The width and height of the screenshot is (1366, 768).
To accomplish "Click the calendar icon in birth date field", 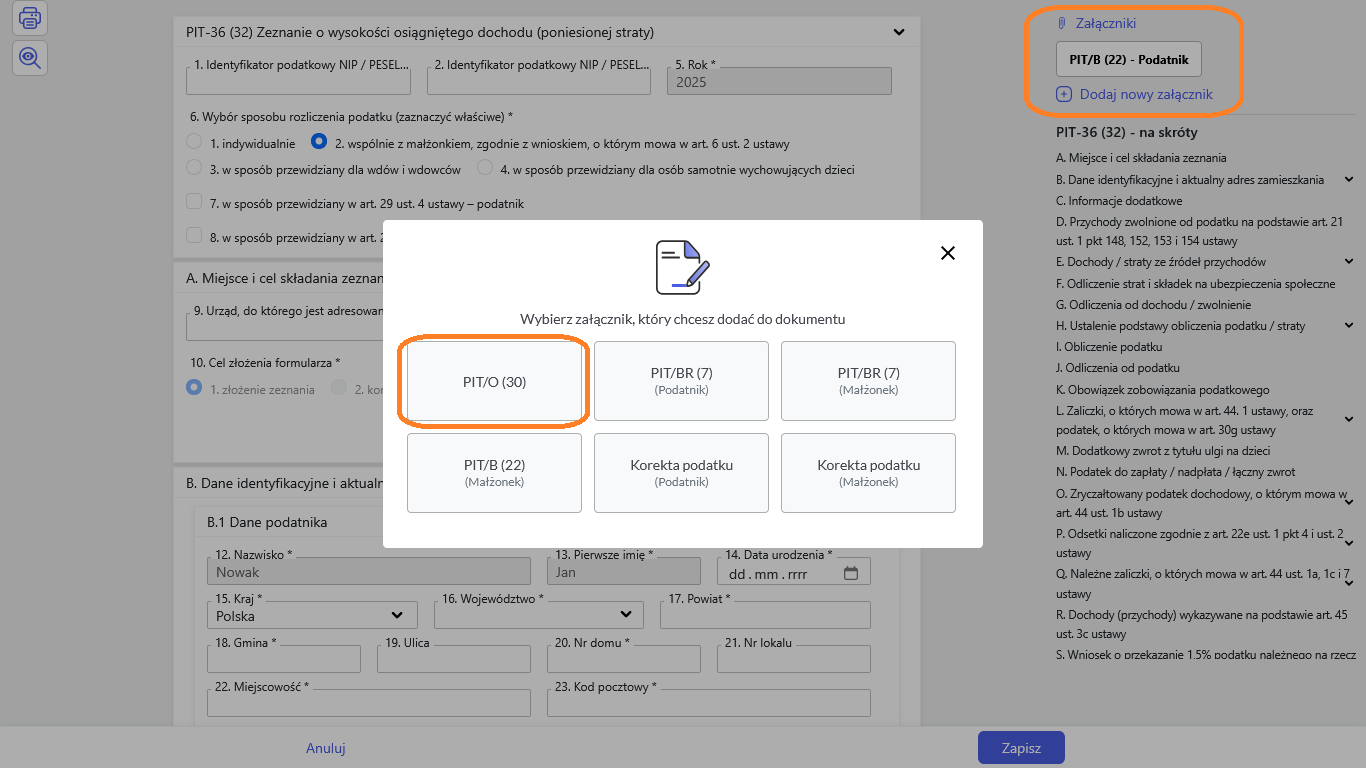I will pyautogui.click(x=851, y=573).
